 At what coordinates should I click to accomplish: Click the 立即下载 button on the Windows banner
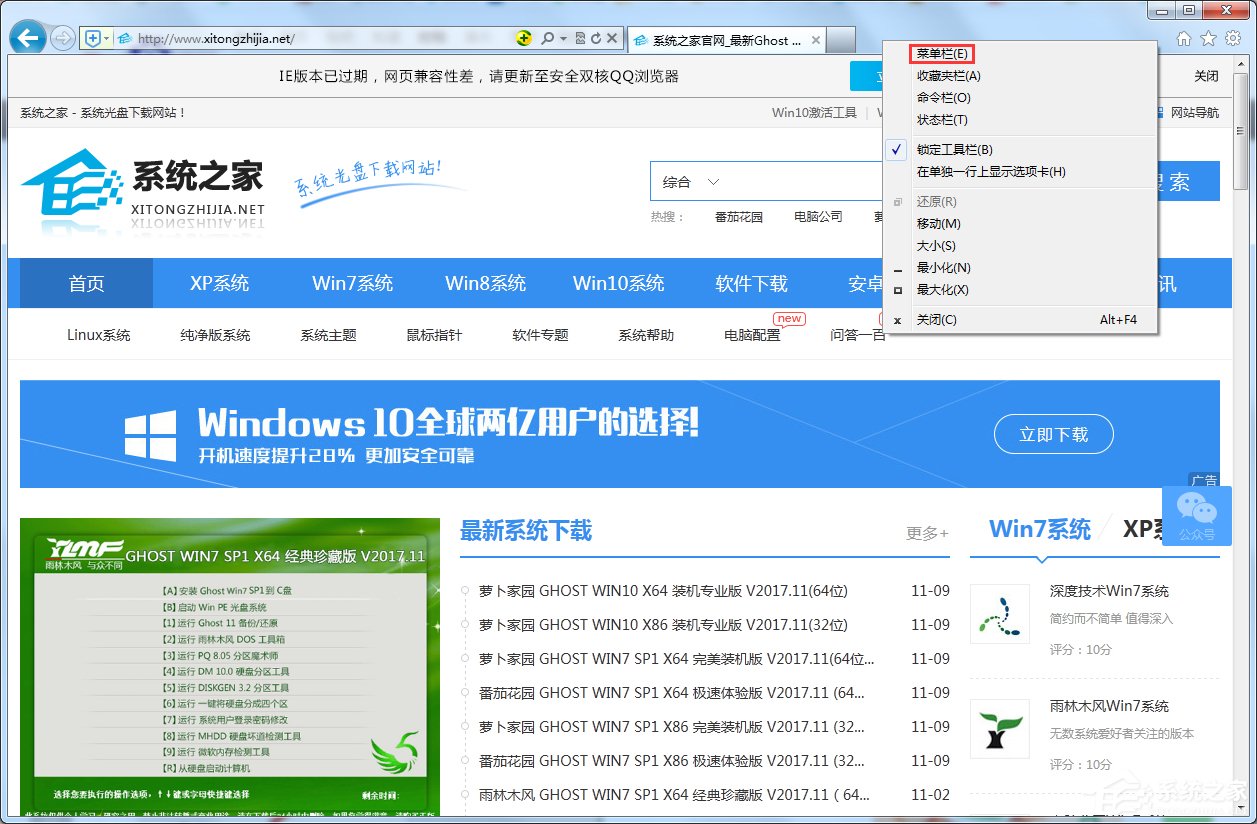1053,434
